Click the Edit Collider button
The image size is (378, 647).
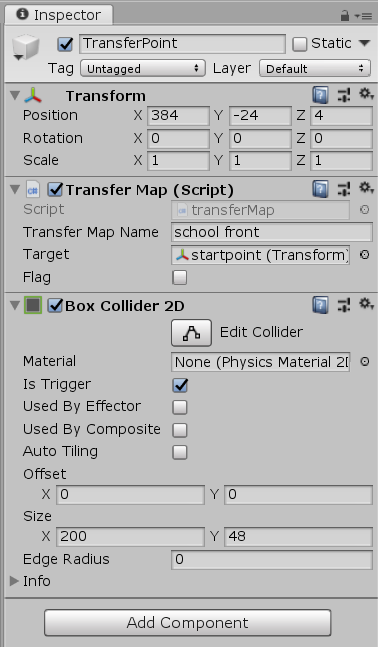click(x=191, y=332)
